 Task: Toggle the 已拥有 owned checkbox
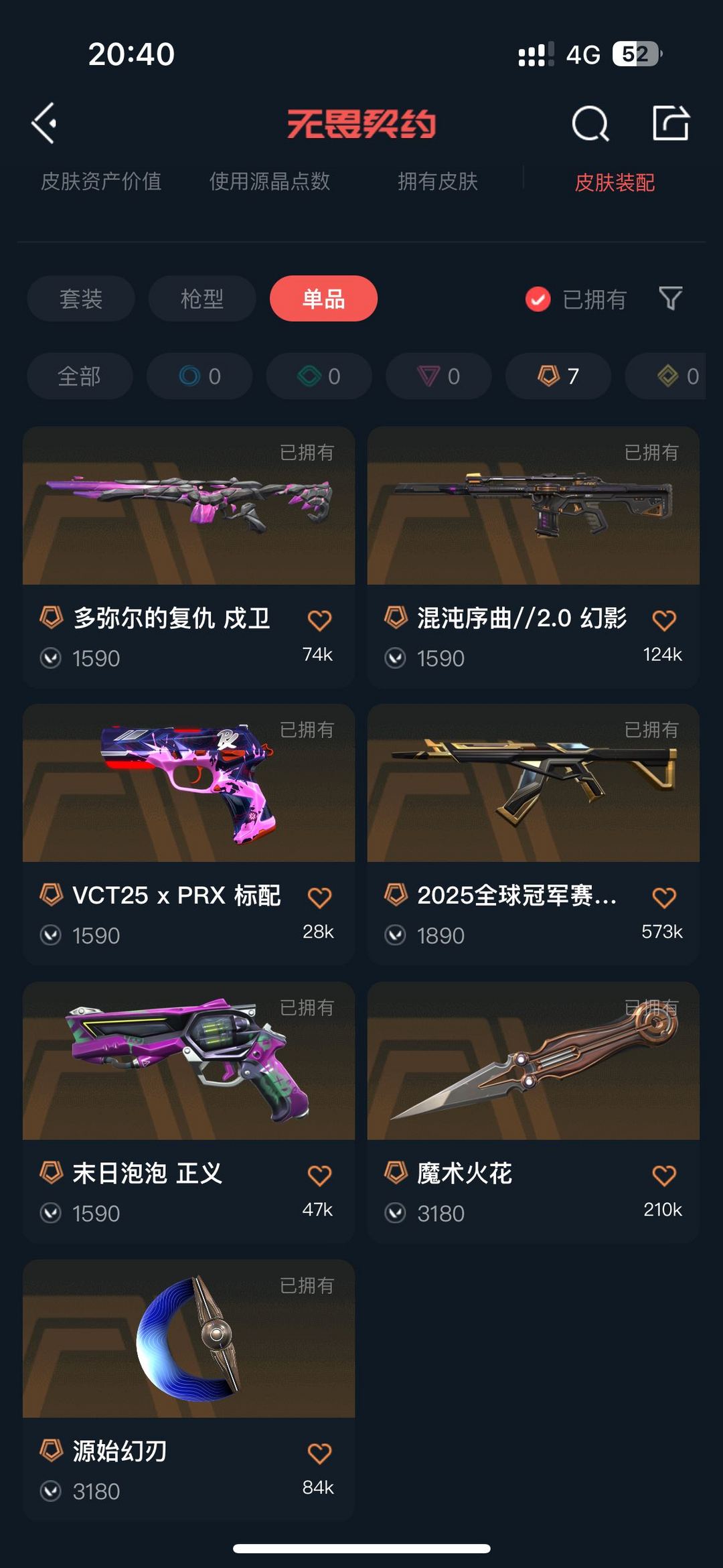[538, 299]
